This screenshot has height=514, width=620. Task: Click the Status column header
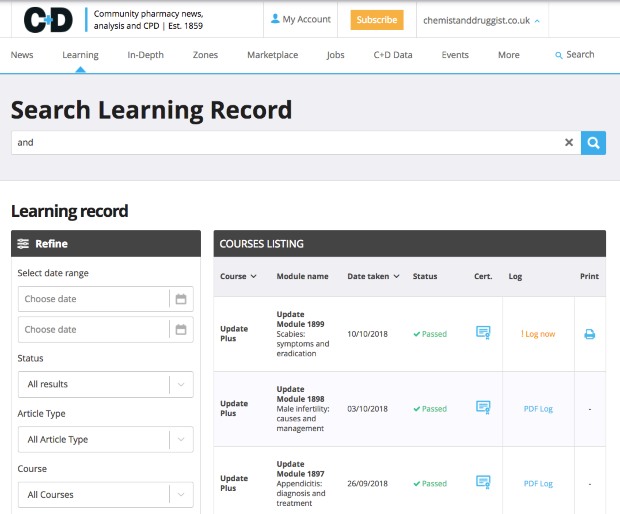coord(425,276)
